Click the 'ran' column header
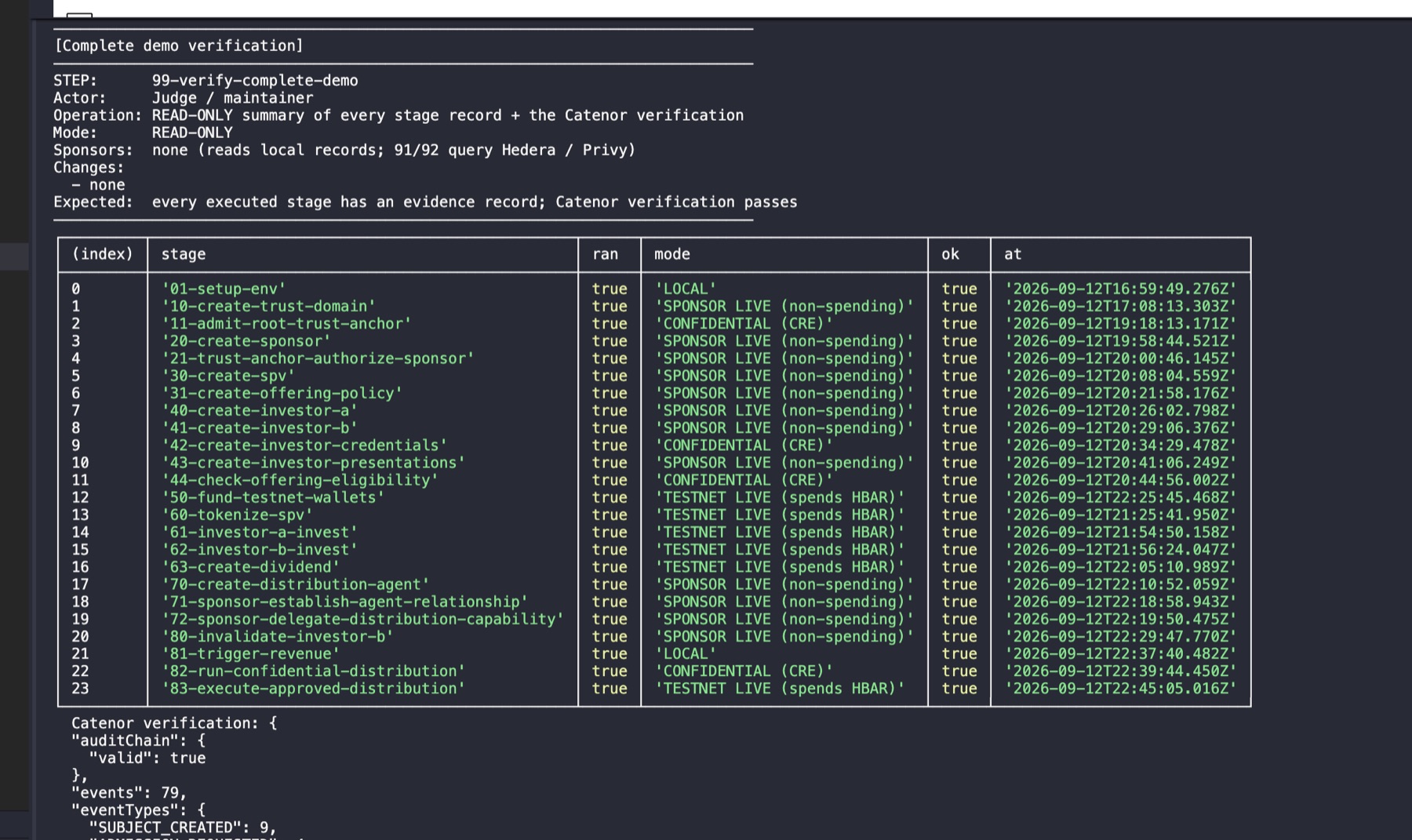Screen dimensions: 1412x840 point(605,254)
